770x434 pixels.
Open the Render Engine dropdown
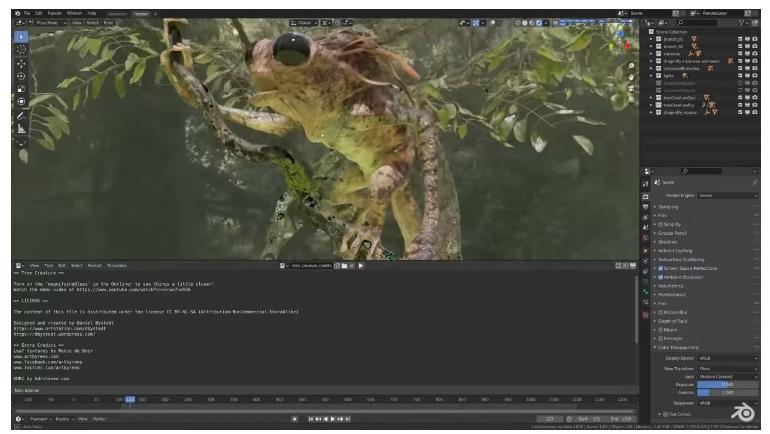tap(728, 195)
